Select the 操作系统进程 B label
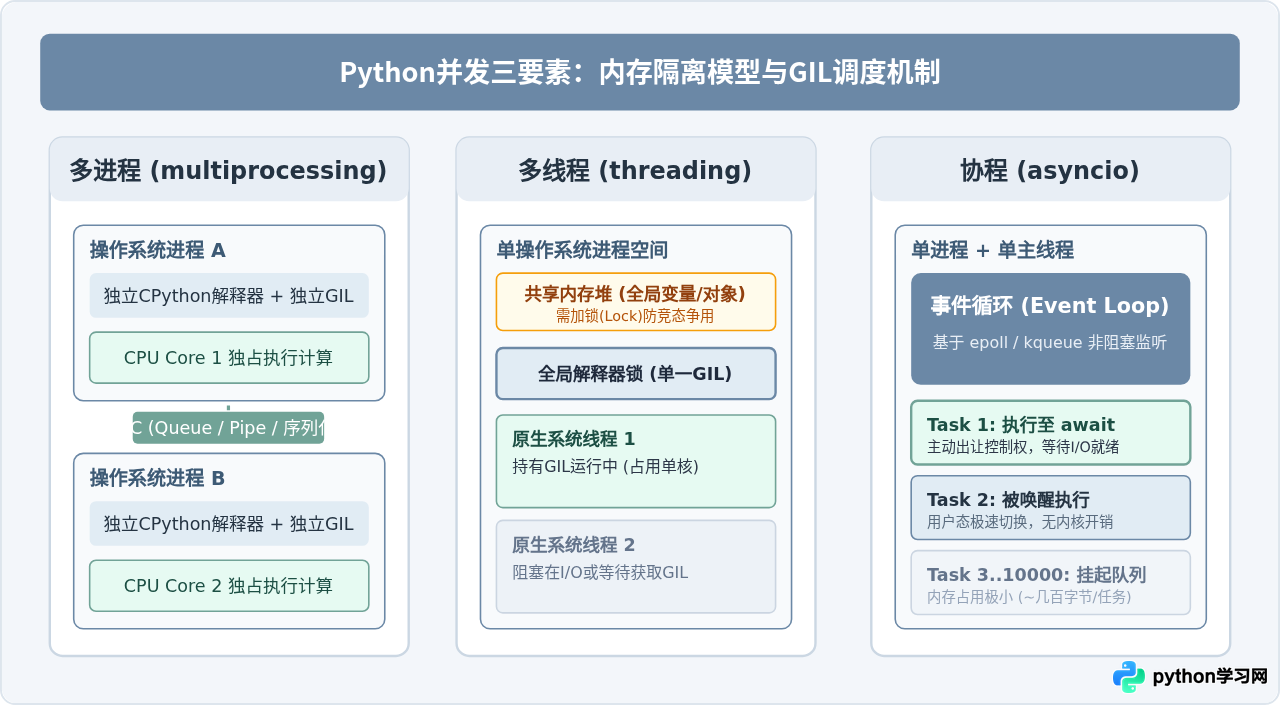 157,478
